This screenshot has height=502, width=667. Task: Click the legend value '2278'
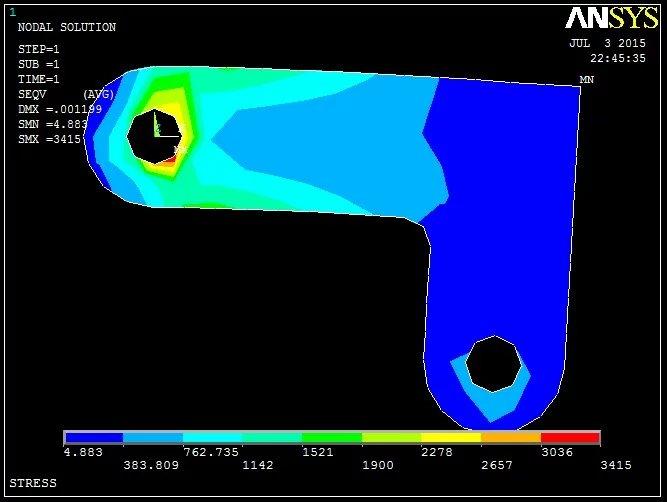tap(437, 452)
